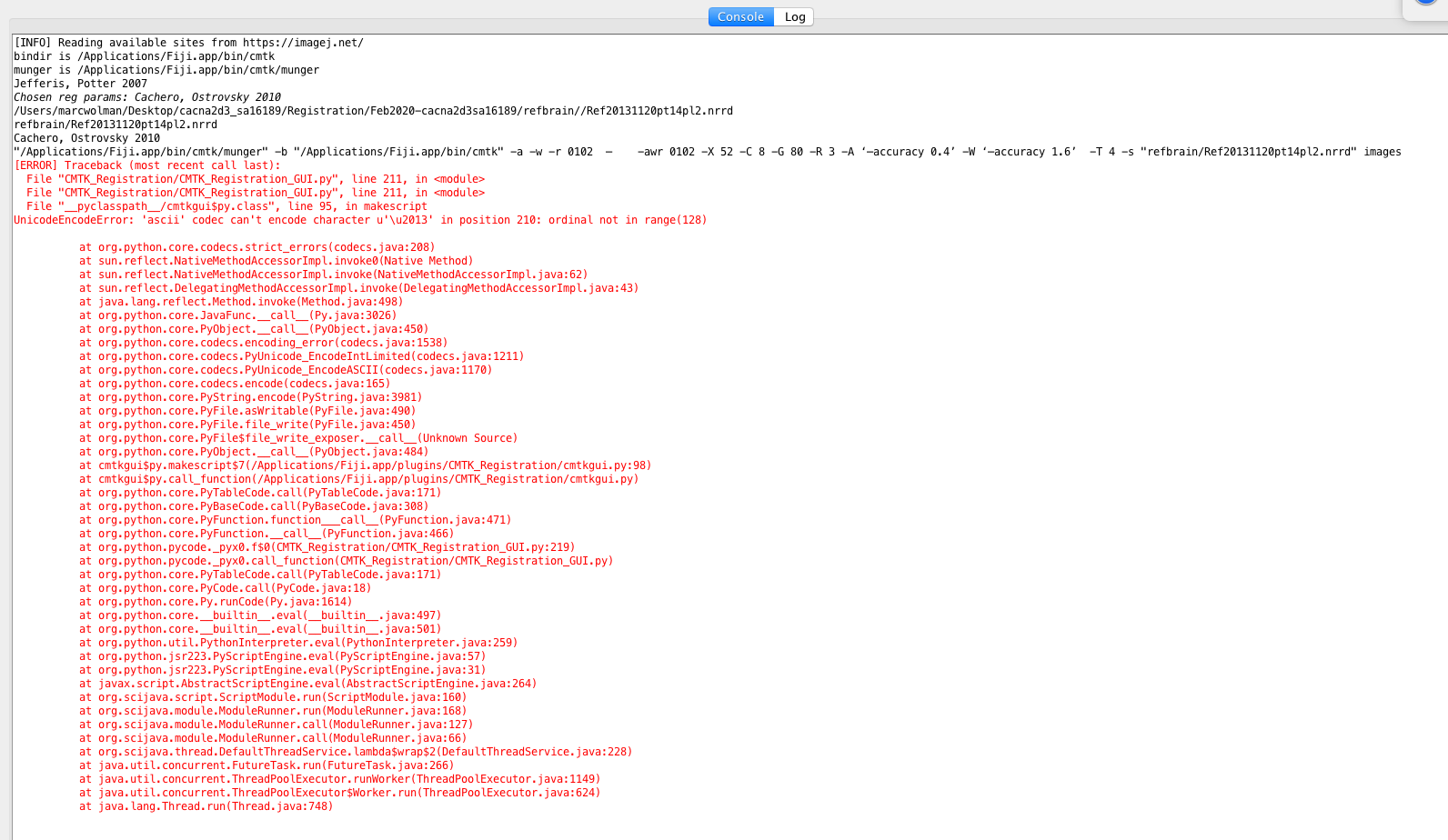Viewport: 1448px width, 840px height.
Task: Click the codecs.strict_errors stack trace line
Action: pos(256,247)
